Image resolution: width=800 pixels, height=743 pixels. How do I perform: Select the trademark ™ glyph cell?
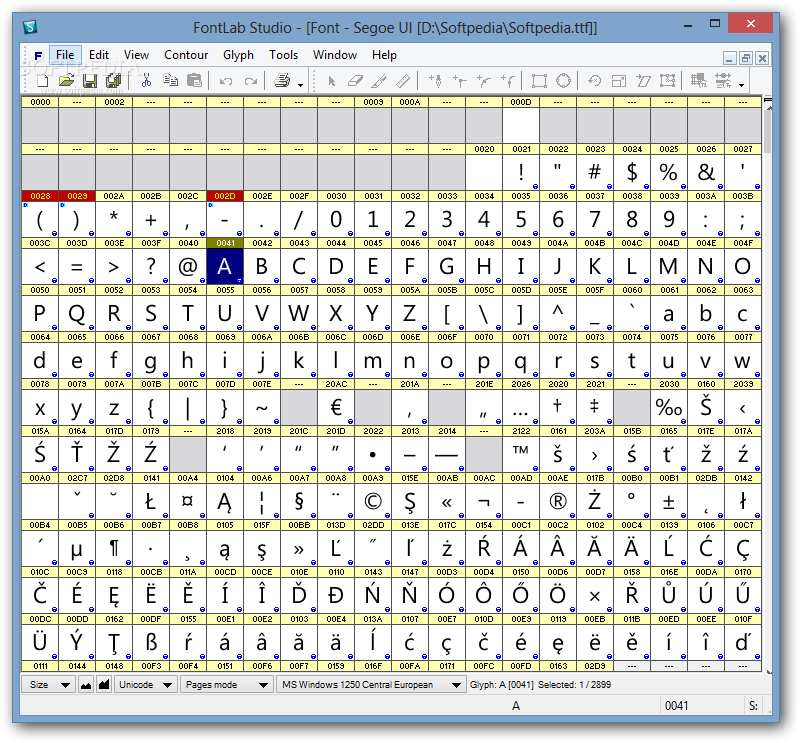pyautogui.click(x=520, y=454)
